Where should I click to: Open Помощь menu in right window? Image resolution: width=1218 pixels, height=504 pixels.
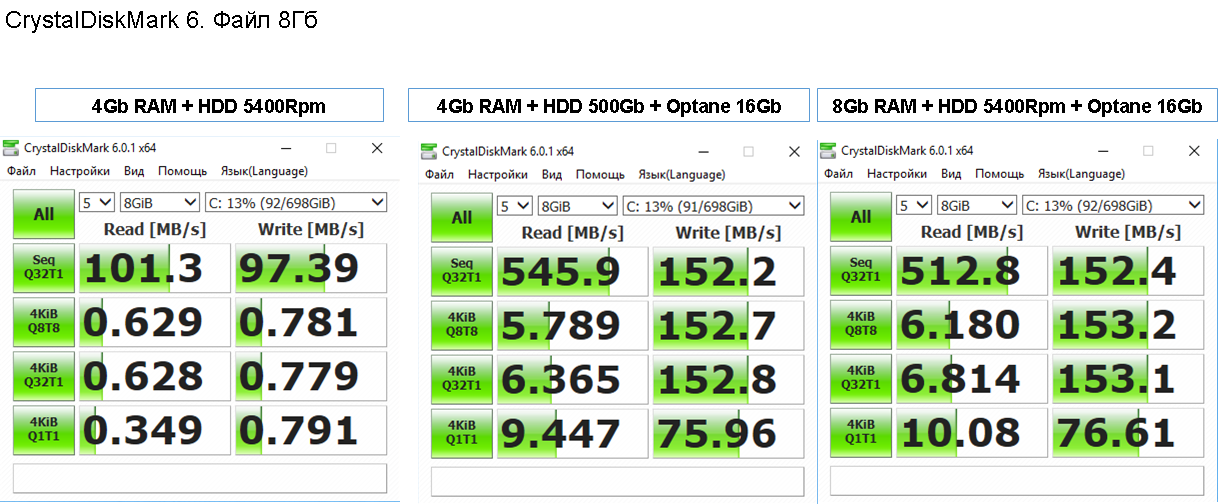[x=999, y=173]
